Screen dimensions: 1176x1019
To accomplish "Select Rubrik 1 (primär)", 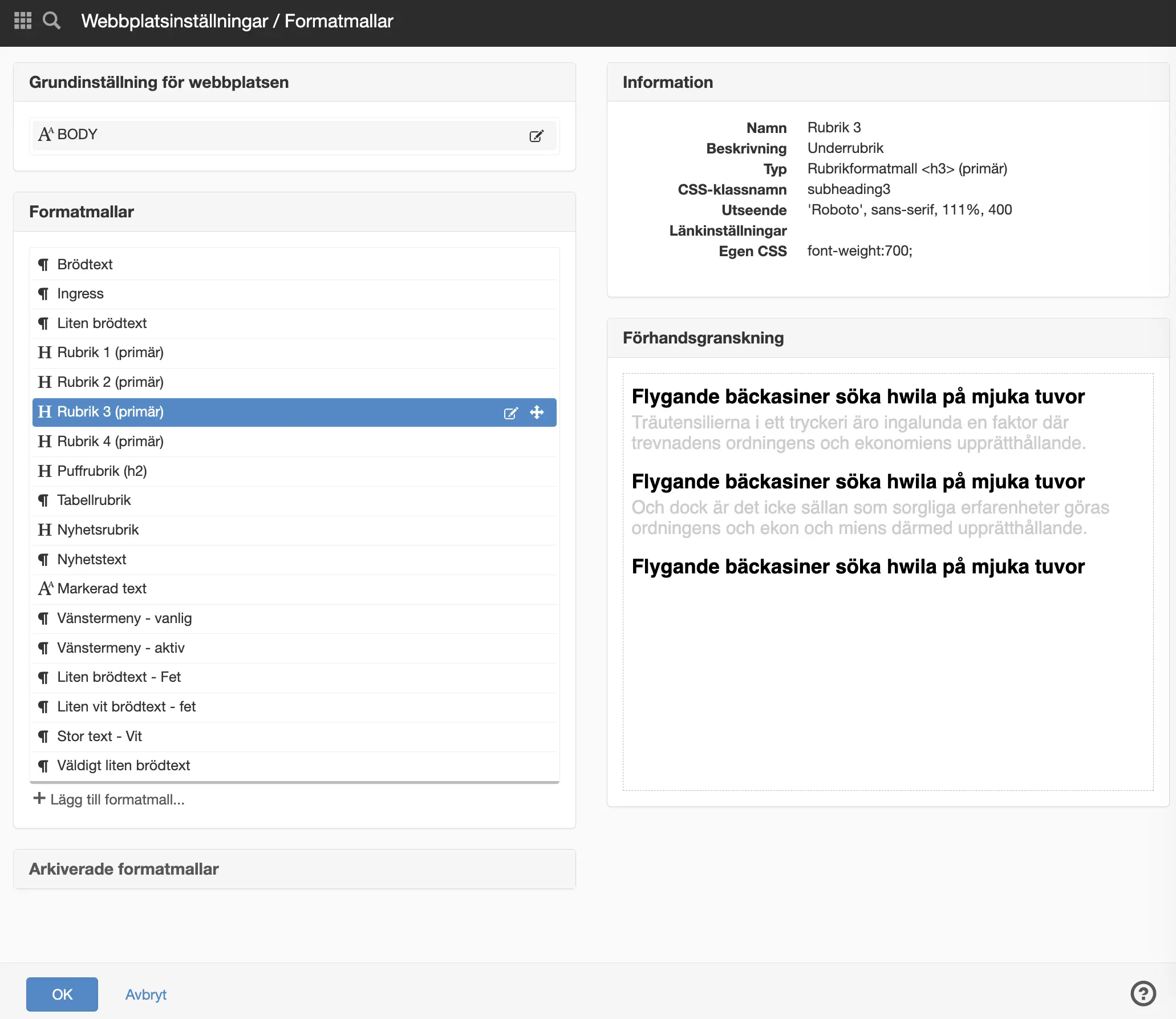I will (294, 353).
